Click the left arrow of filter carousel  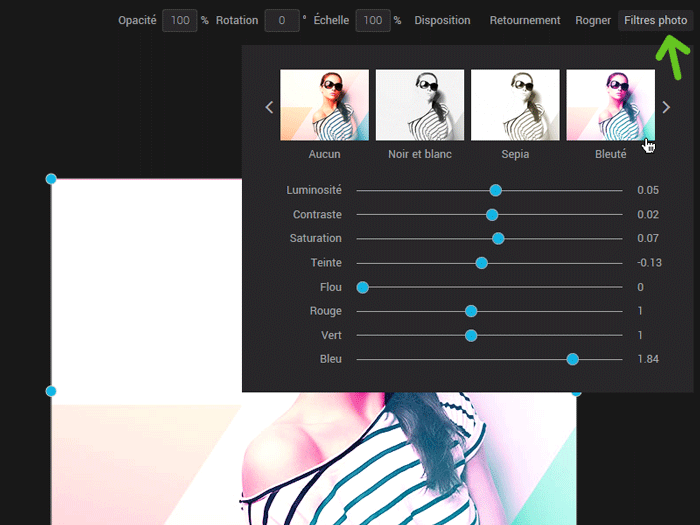pyautogui.click(x=268, y=107)
